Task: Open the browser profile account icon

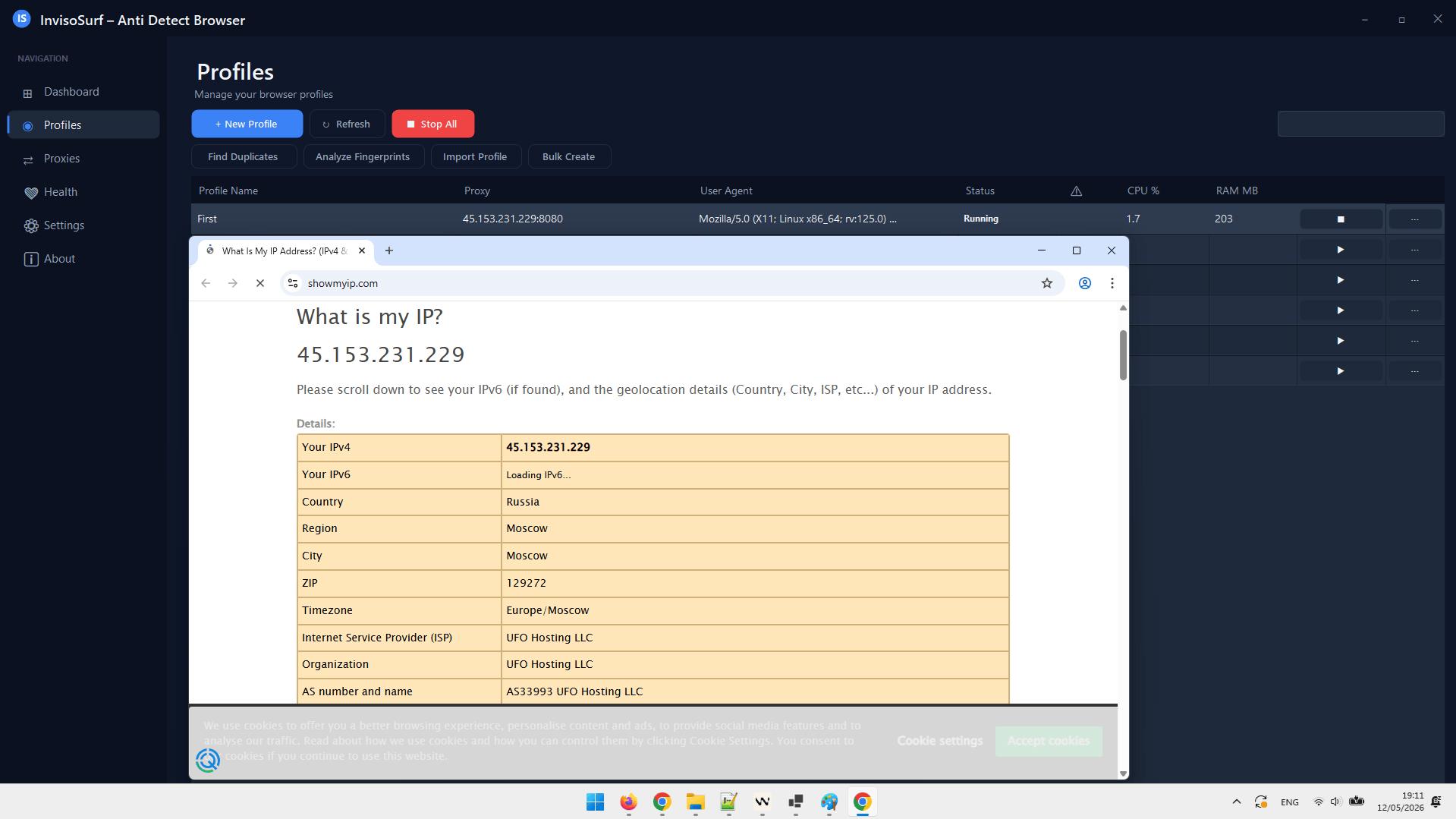Action: (x=1084, y=283)
